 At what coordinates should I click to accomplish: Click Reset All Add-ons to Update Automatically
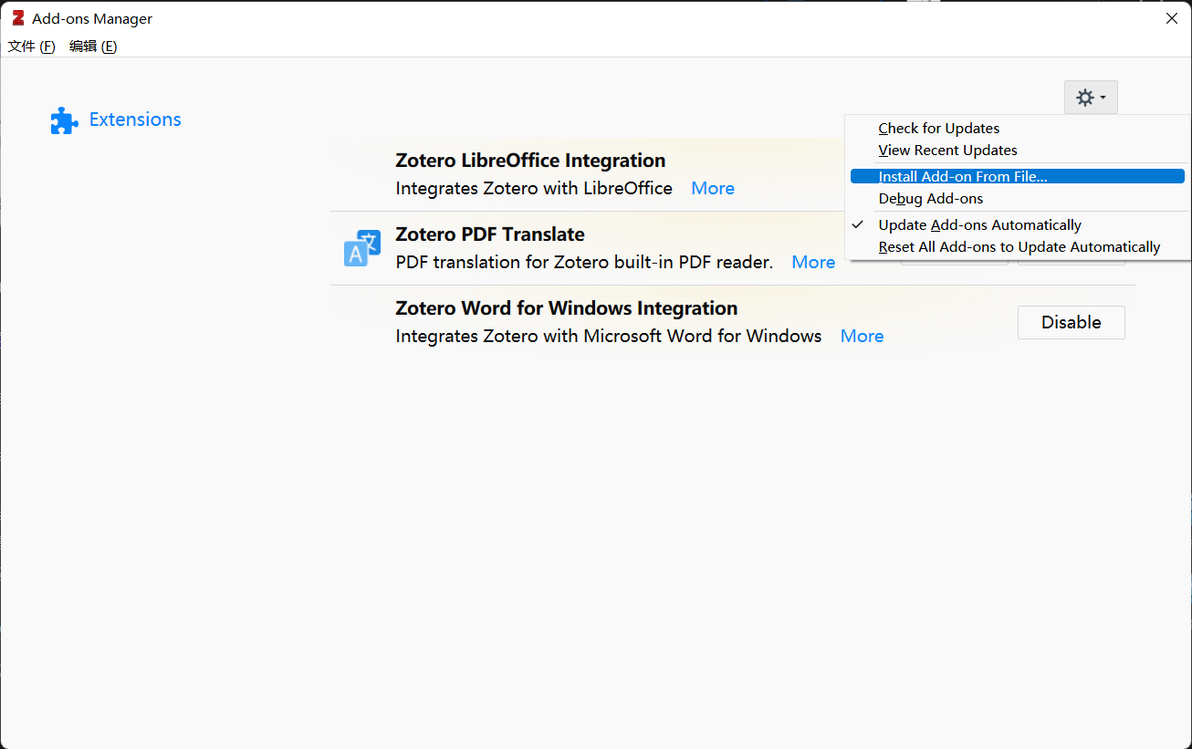[x=1019, y=247]
